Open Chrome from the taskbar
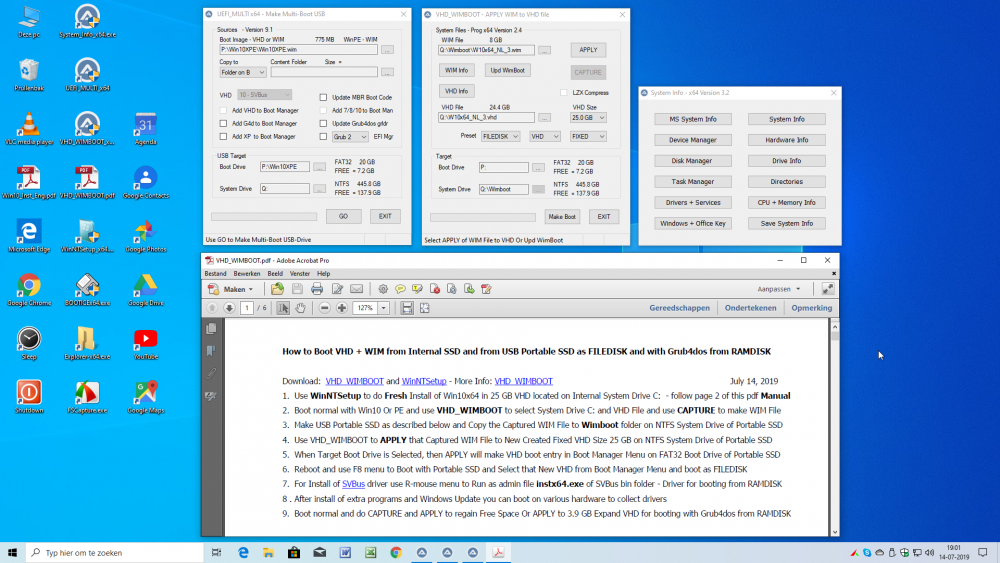The image size is (1000, 563). pos(396,552)
